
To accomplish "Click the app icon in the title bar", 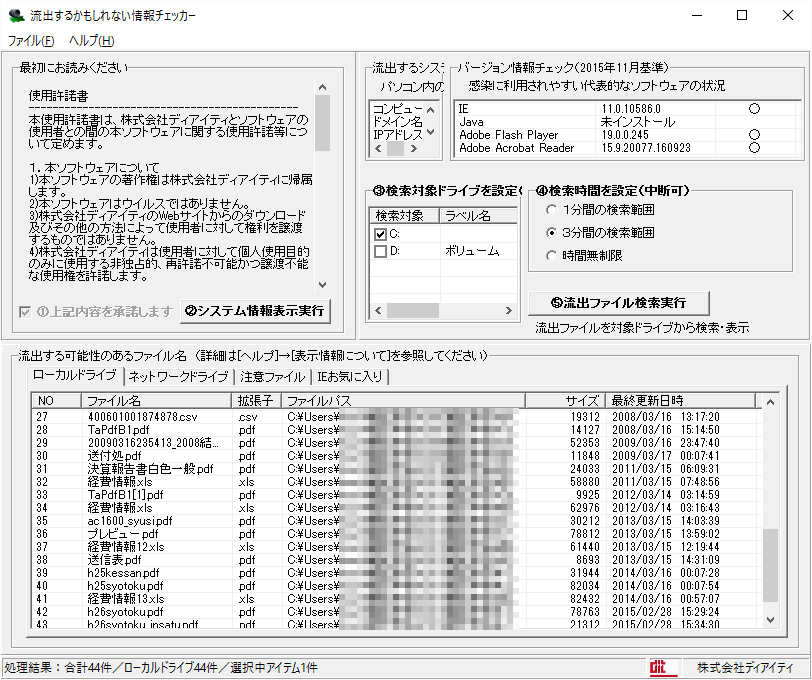I will tap(16, 16).
